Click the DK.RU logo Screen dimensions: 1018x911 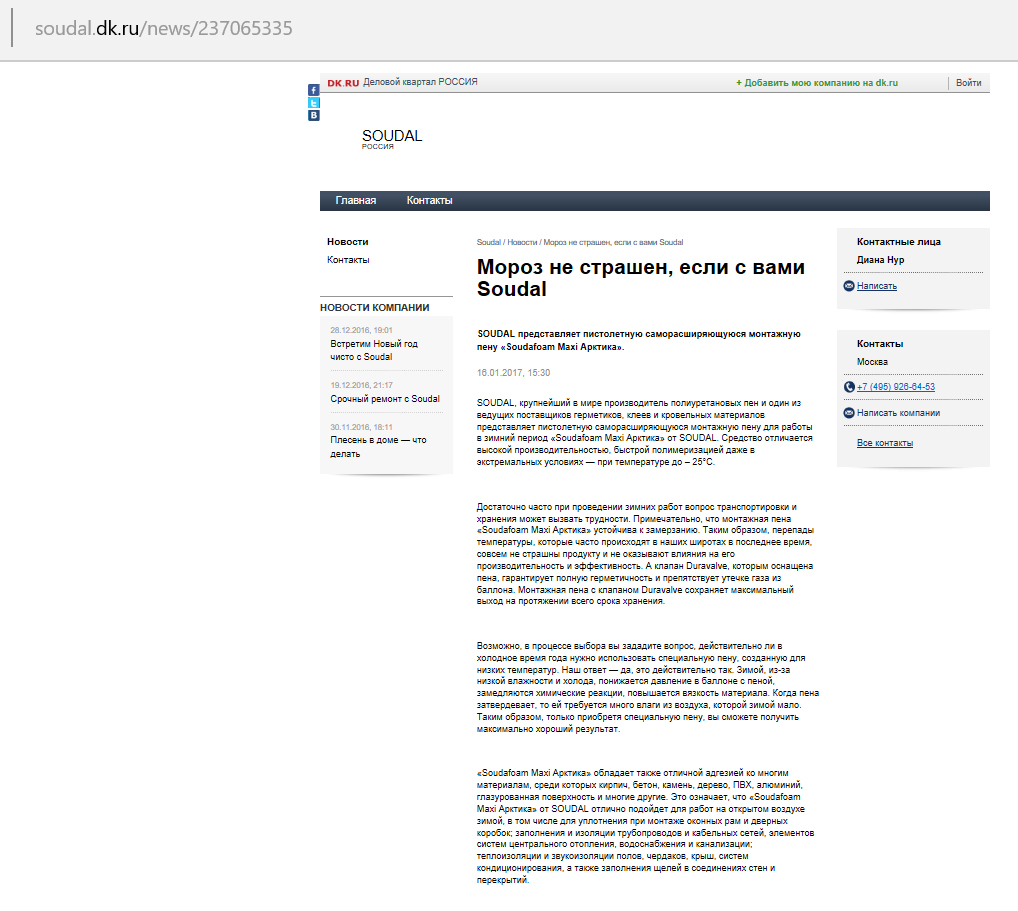(343, 82)
